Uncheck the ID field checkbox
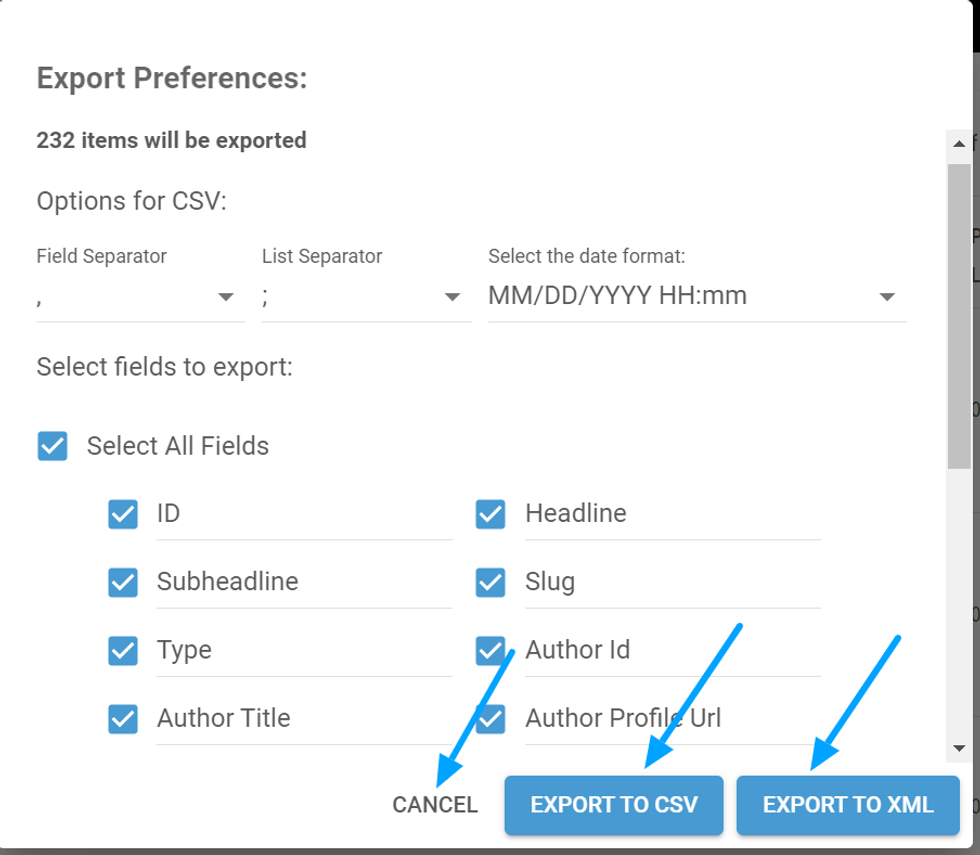 coord(123,514)
